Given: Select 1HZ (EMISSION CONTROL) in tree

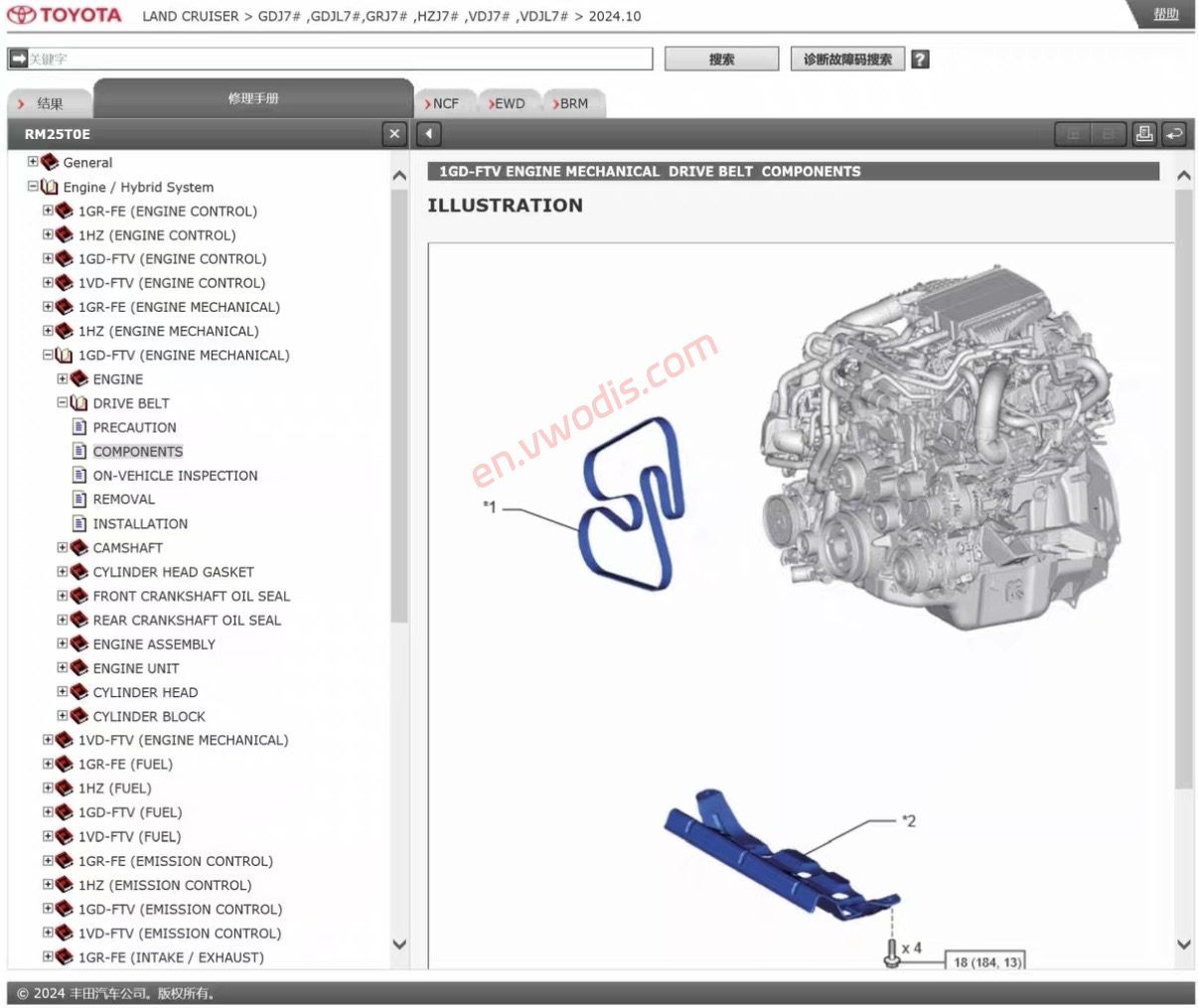Looking at the screenshot, I should pyautogui.click(x=165, y=885).
